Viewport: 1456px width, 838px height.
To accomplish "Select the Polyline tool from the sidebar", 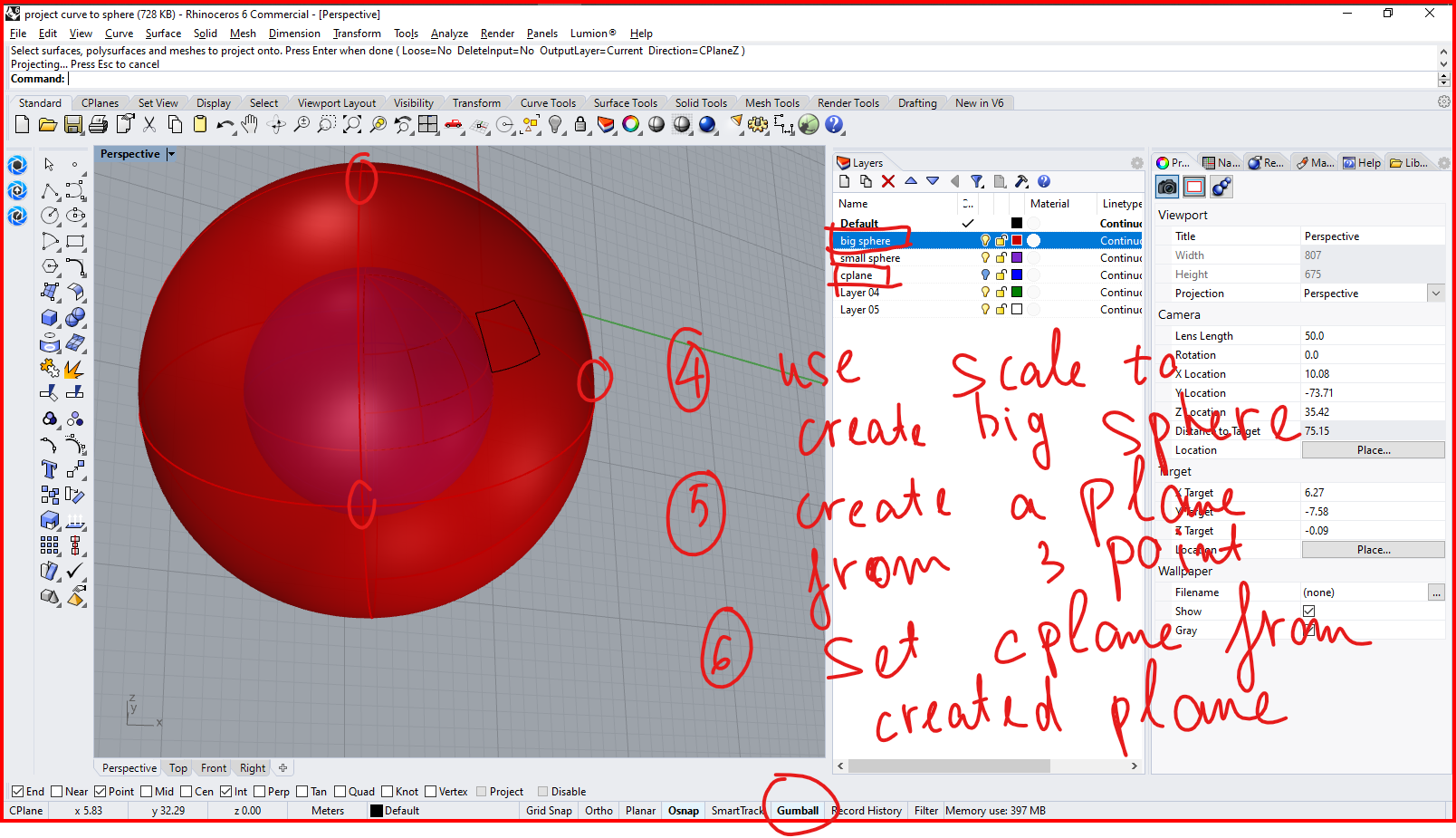I will click(x=49, y=190).
